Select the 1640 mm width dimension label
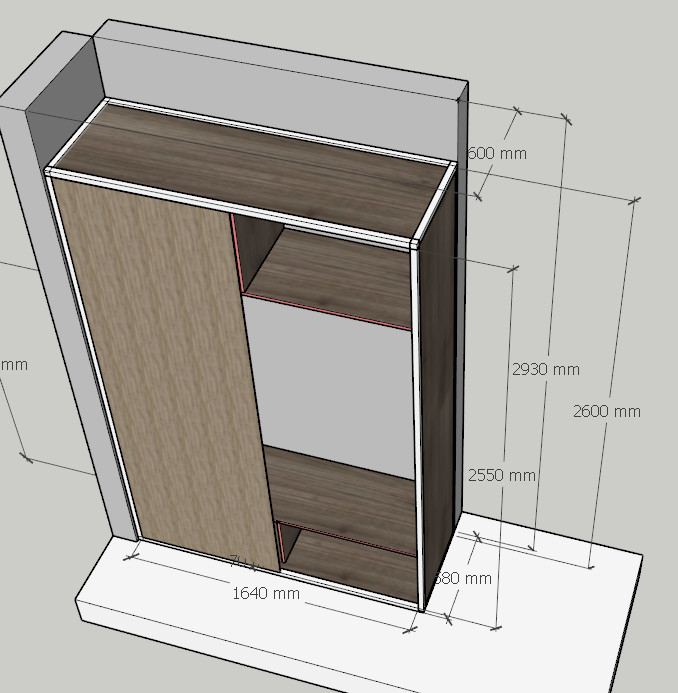Image resolution: width=678 pixels, height=693 pixels. pyautogui.click(x=266, y=593)
